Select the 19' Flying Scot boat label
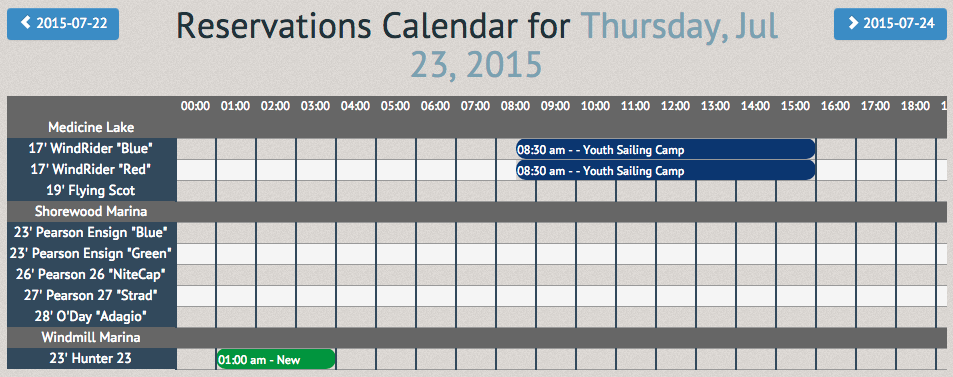Screen dimensions: 953x377 pos(91,190)
